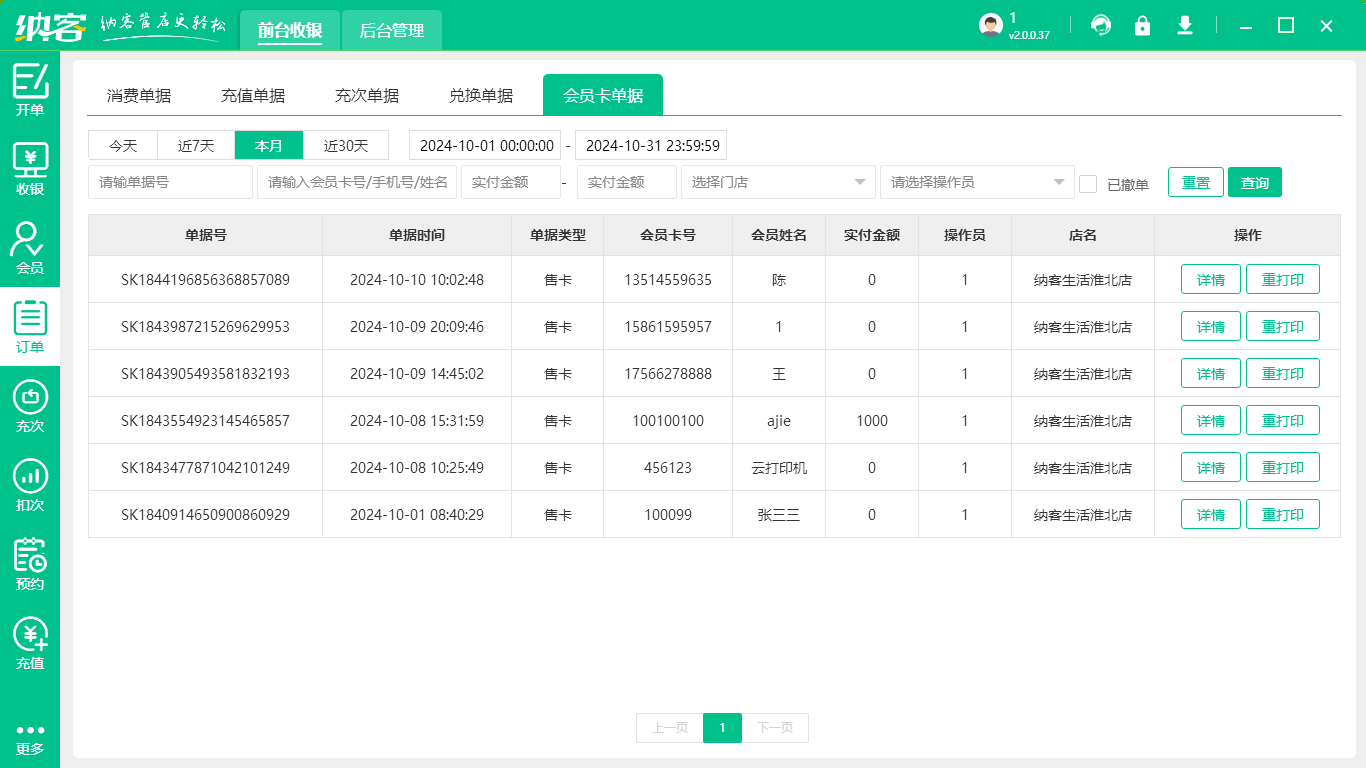Enable the 已撤单 voided orders checkbox

pos(1090,182)
